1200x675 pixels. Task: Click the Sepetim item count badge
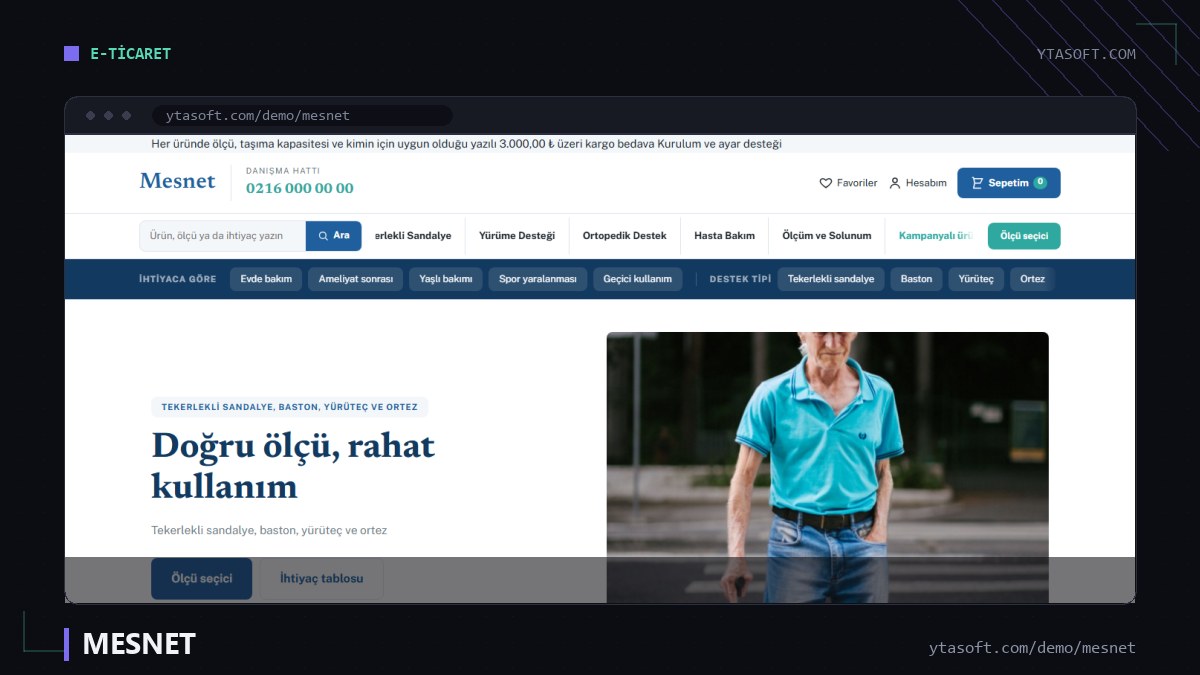click(1040, 182)
